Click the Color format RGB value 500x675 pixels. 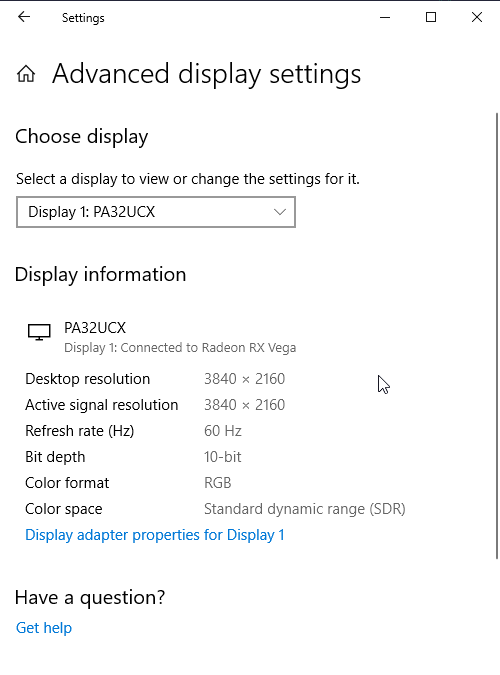(x=217, y=483)
